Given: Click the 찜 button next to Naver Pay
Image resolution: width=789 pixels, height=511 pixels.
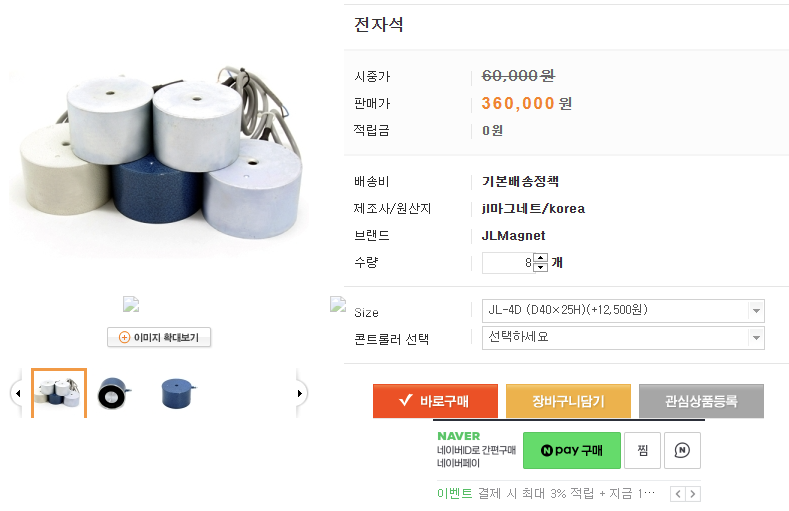Looking at the screenshot, I should coord(643,450).
